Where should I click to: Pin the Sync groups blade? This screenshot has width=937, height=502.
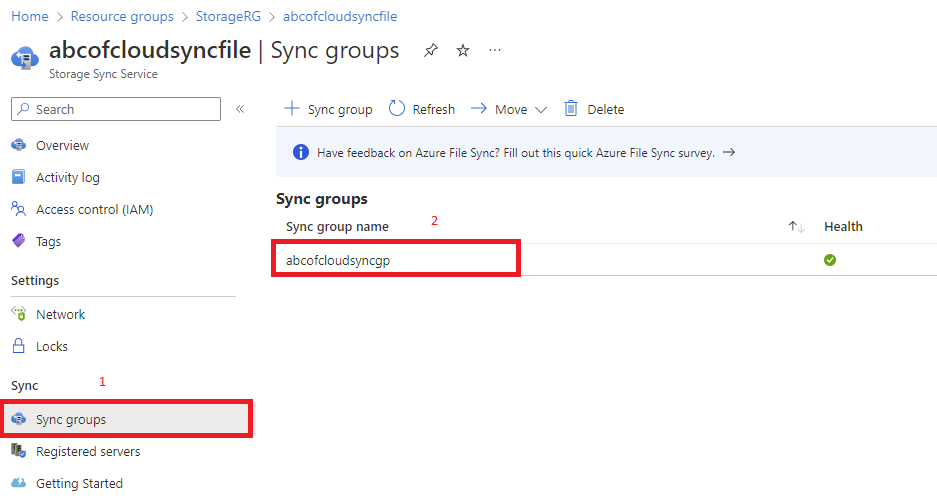coord(430,51)
